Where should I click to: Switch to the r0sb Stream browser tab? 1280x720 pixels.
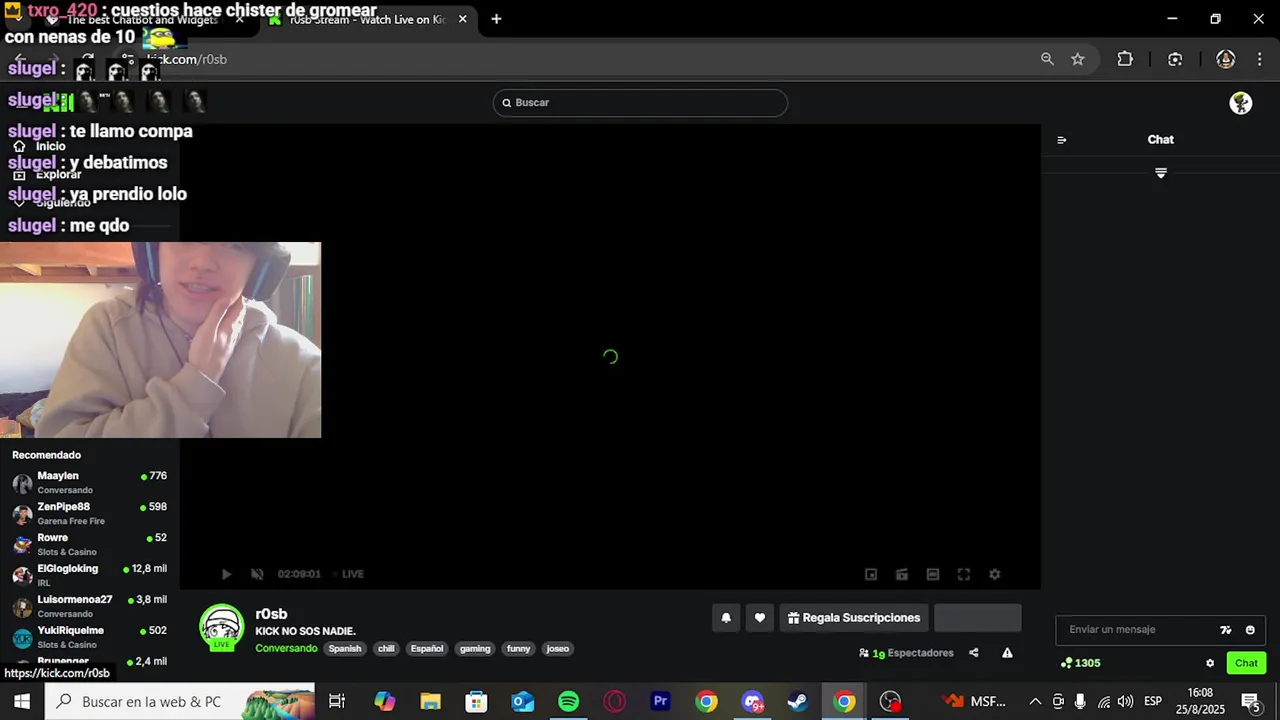[x=367, y=20]
